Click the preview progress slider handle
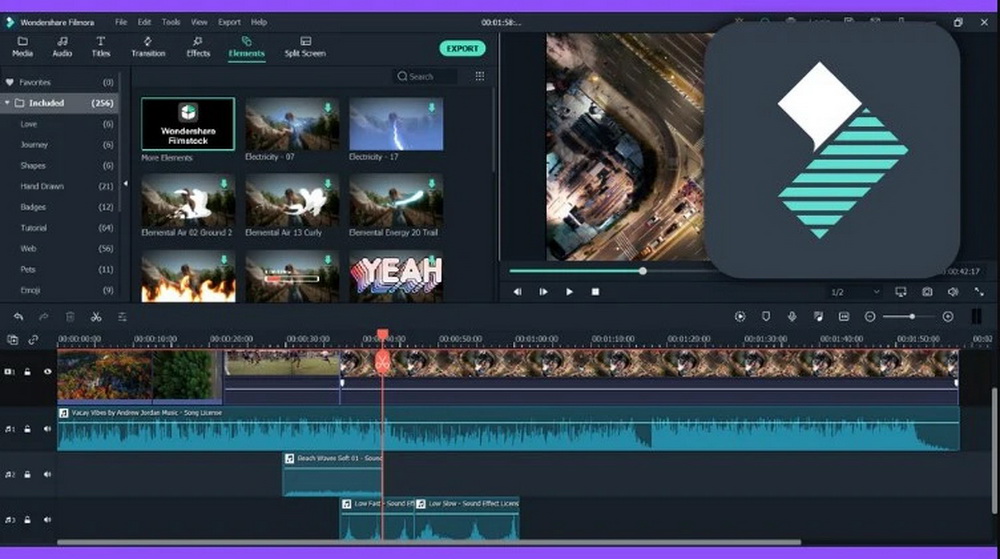Image resolution: width=1000 pixels, height=559 pixels. pos(643,271)
